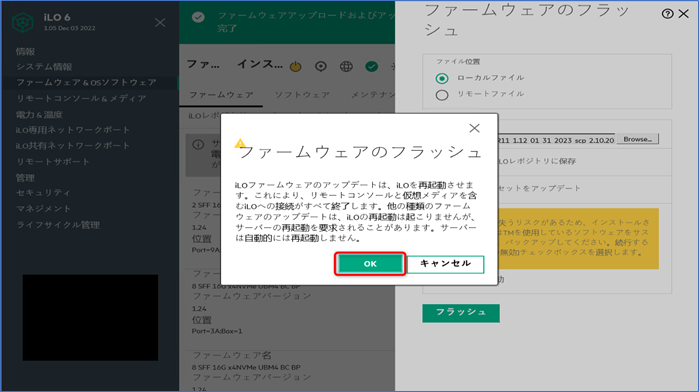The width and height of the screenshot is (699, 392).
Task: Open セキュリティ in the sidebar
Action: tap(43, 193)
